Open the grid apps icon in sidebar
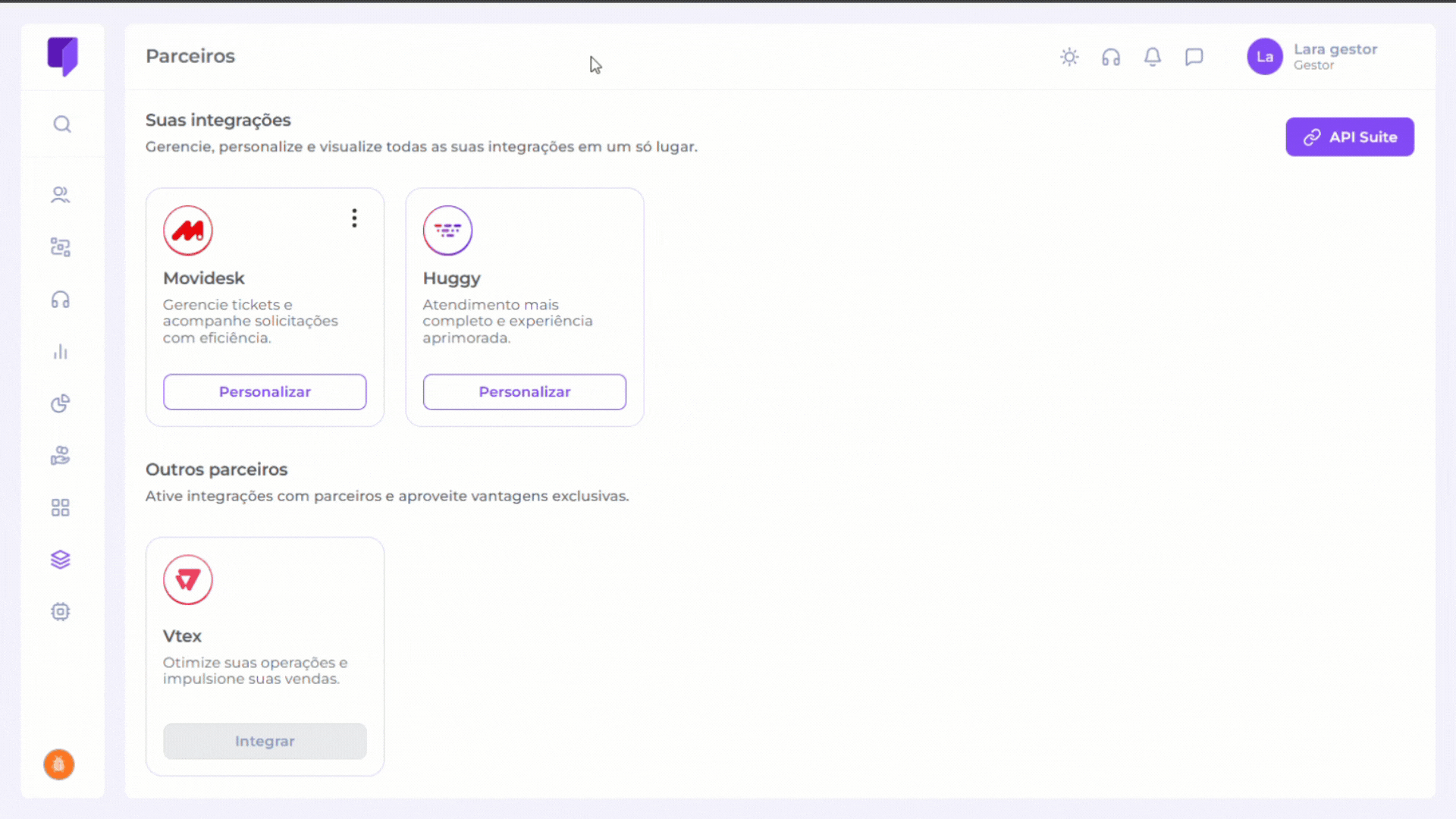1456x819 pixels. [x=61, y=508]
